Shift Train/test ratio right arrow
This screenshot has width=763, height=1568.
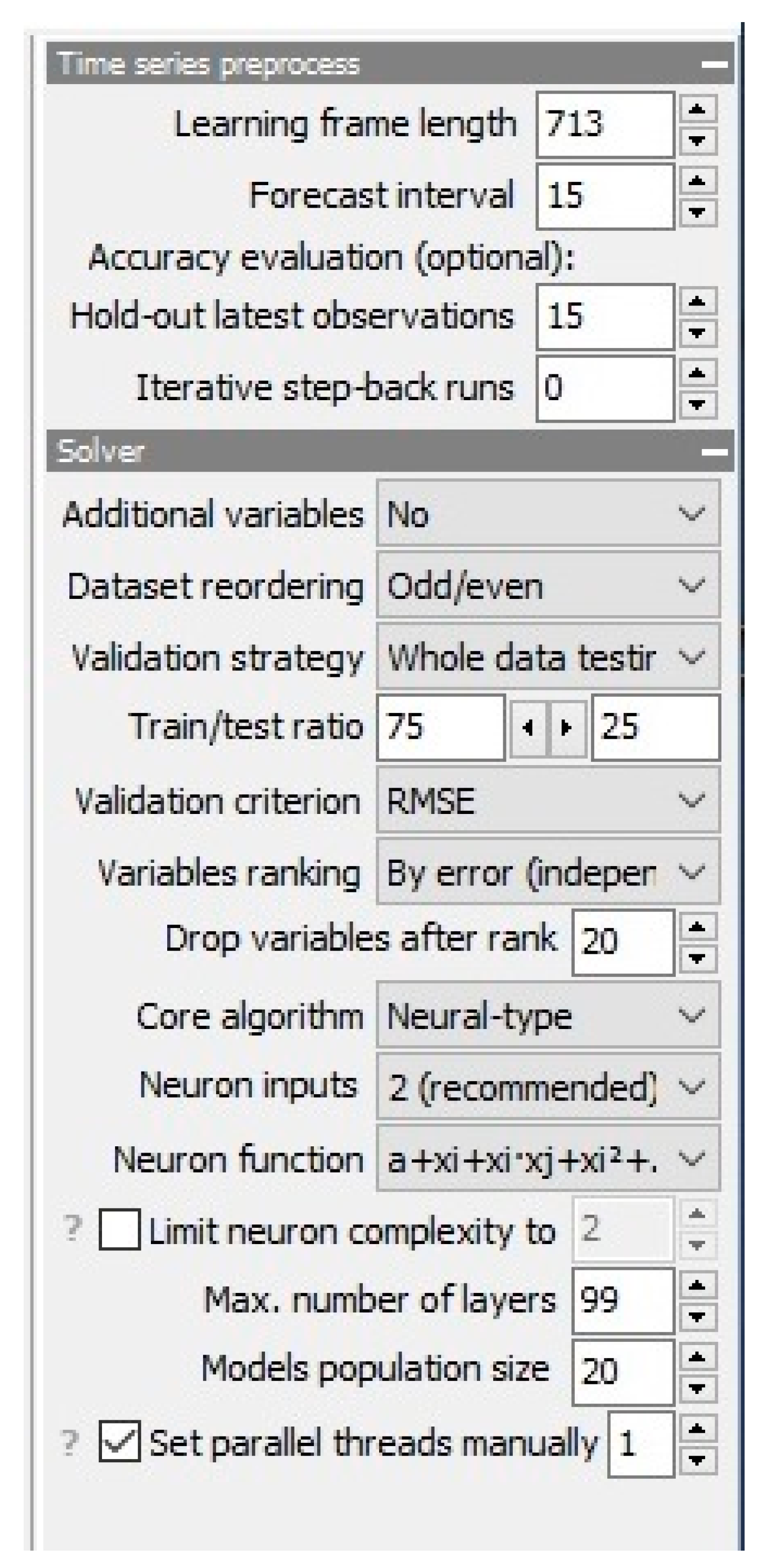[x=567, y=727]
